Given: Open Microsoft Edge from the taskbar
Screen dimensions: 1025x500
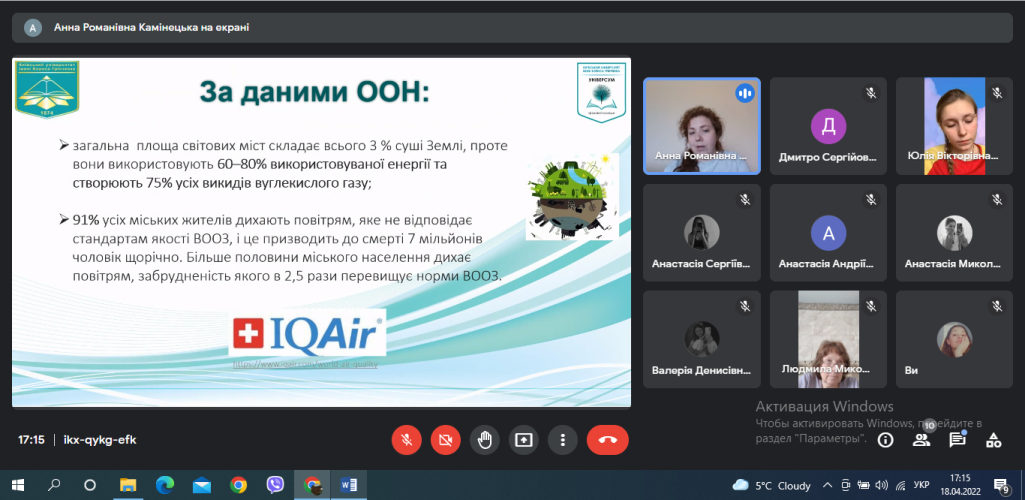Looking at the screenshot, I should (165, 485).
